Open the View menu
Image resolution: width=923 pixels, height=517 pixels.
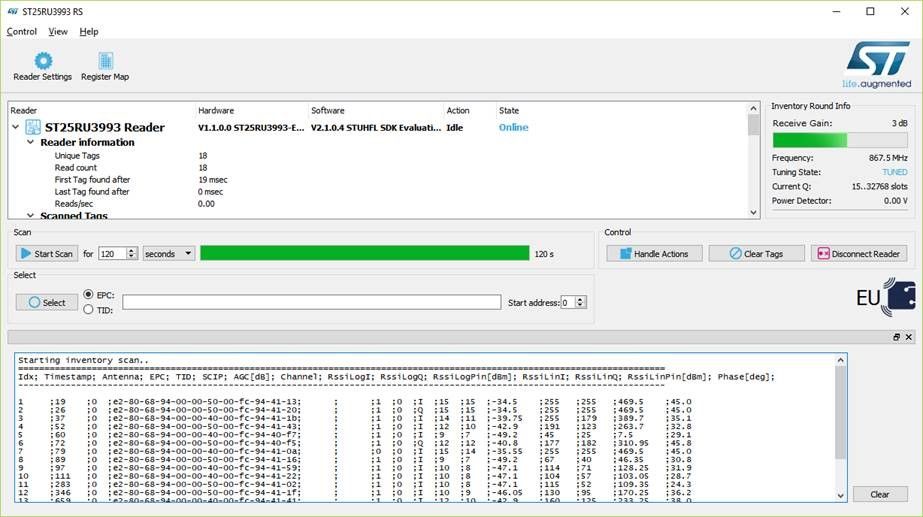[58, 32]
